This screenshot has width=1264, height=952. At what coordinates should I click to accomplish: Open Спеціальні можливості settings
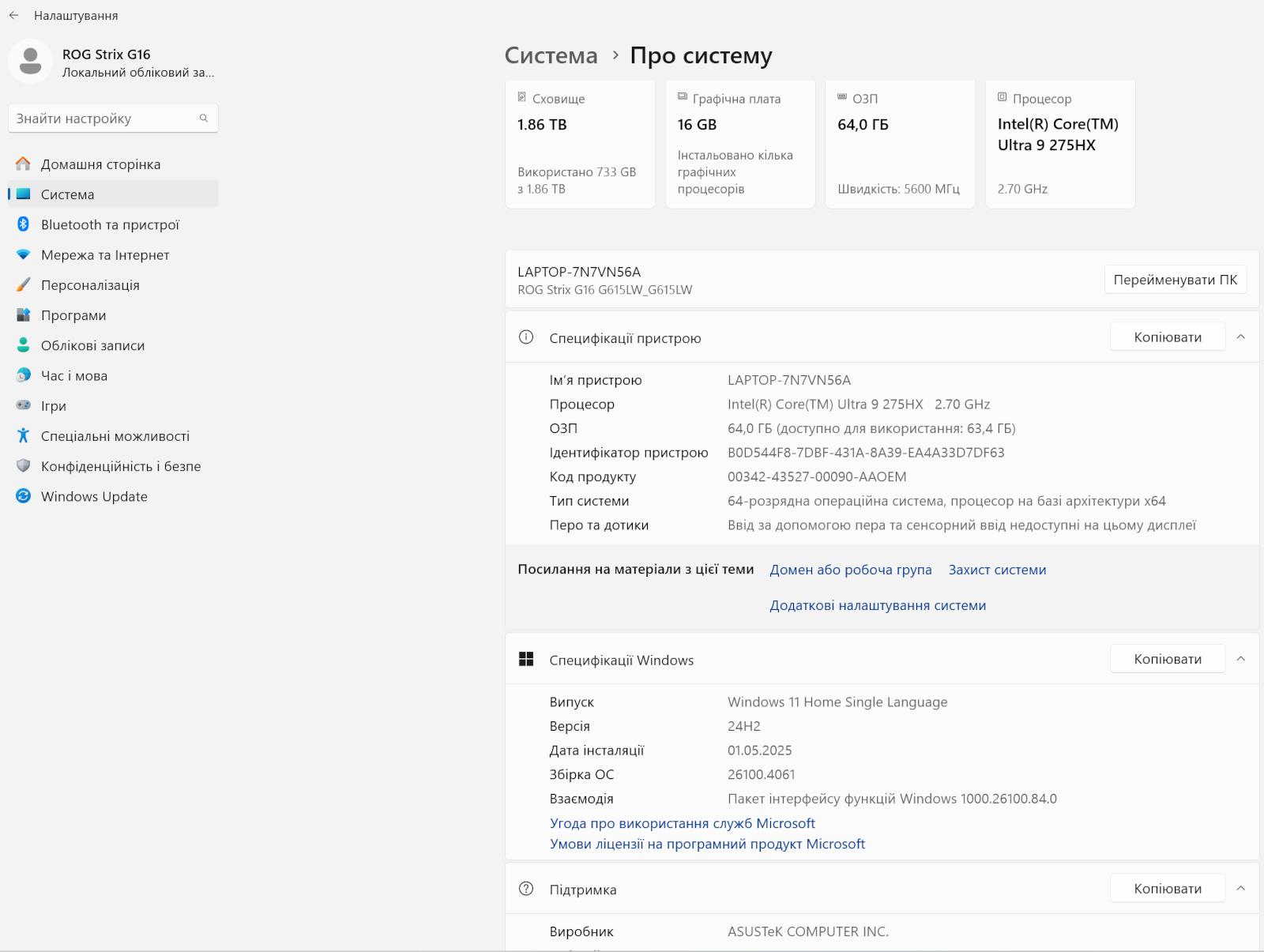[x=114, y=436]
